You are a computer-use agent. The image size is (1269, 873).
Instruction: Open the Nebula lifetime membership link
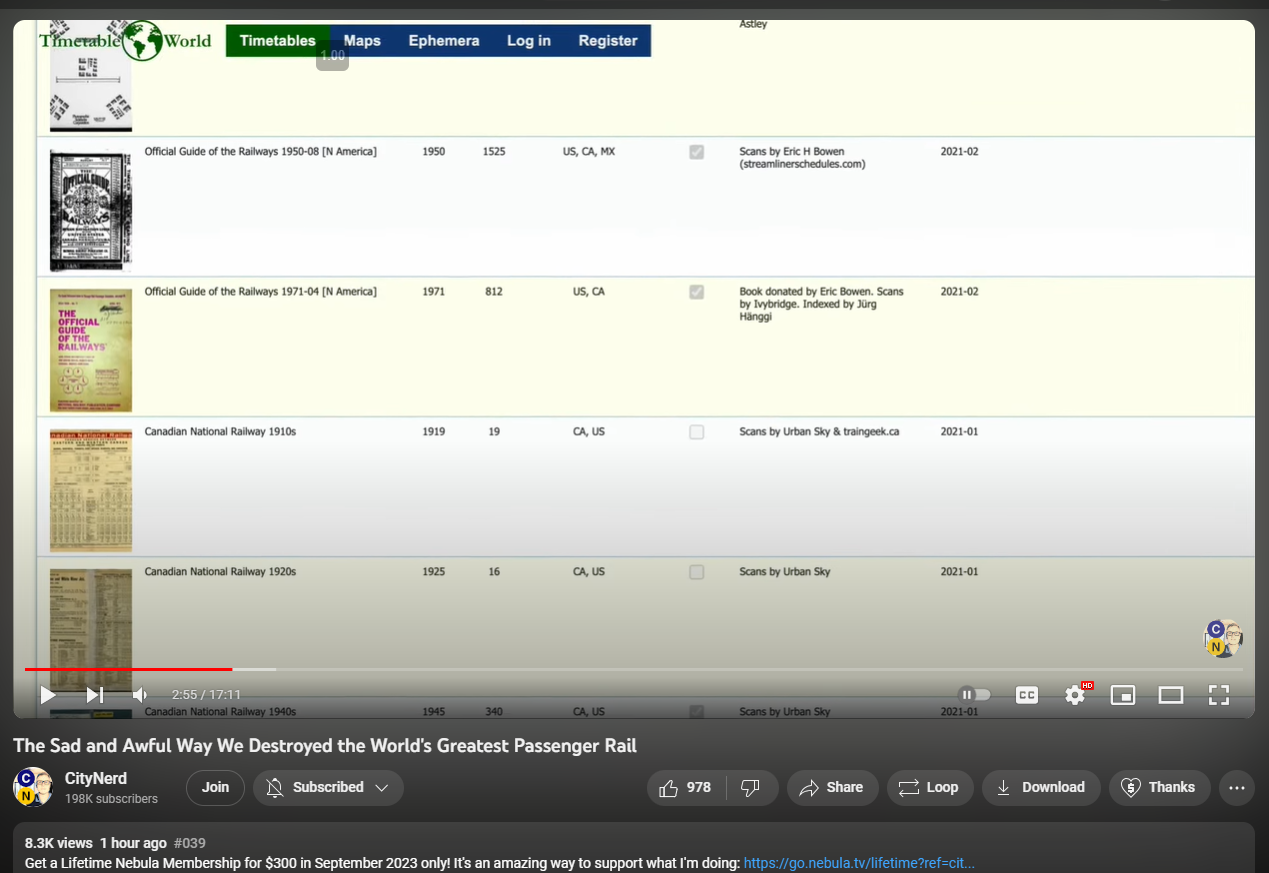(x=859, y=863)
